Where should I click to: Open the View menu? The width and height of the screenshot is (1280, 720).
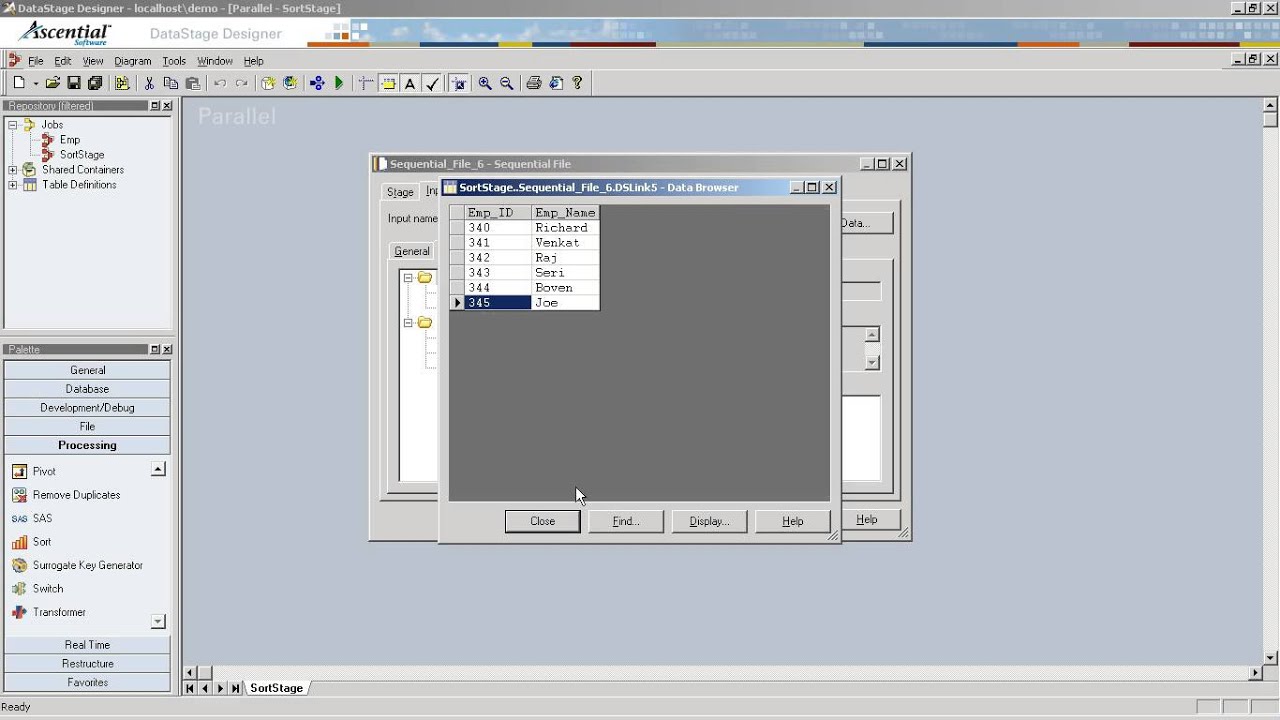(x=93, y=61)
